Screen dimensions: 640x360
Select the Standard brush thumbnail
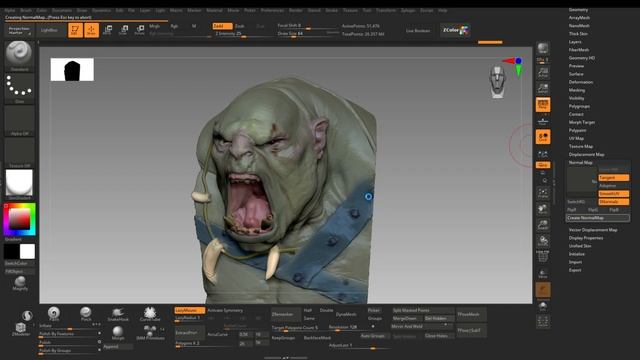[x=19, y=56]
